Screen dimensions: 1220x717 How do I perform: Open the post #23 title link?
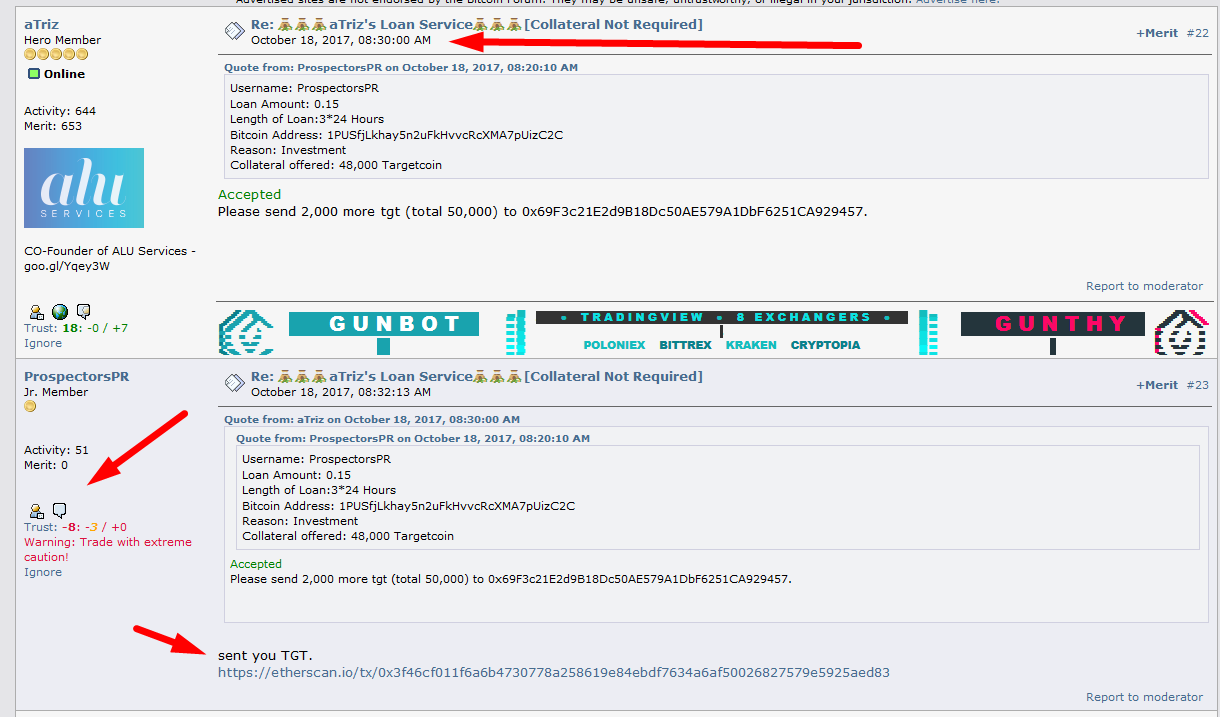pos(477,376)
